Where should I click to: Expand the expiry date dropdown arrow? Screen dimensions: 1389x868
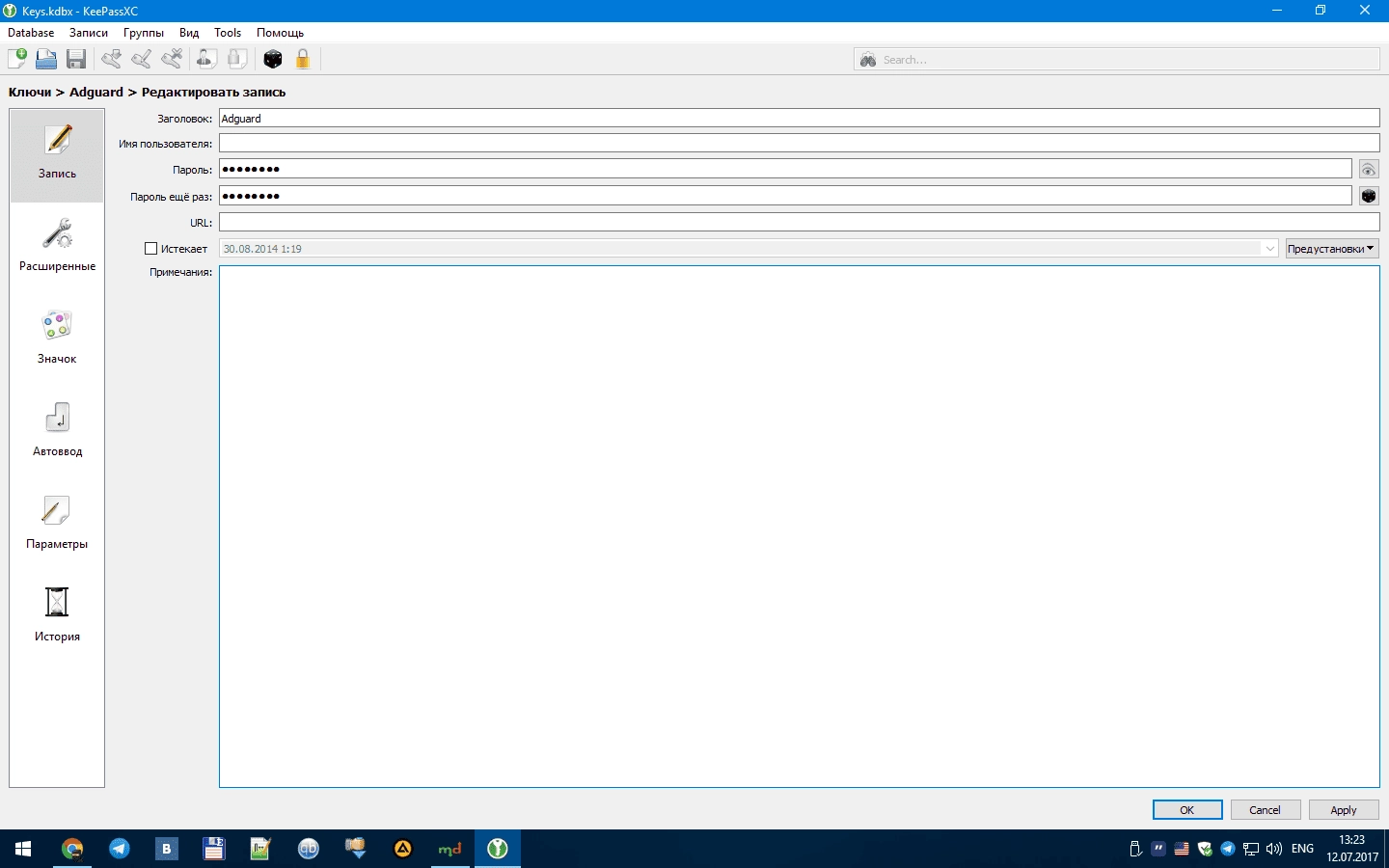coord(1269,249)
